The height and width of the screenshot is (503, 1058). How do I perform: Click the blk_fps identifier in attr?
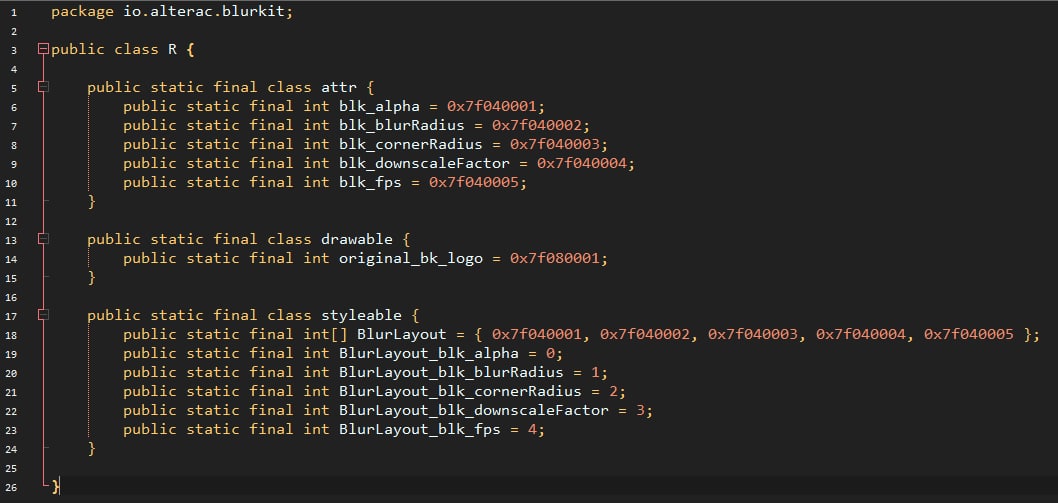click(370, 182)
